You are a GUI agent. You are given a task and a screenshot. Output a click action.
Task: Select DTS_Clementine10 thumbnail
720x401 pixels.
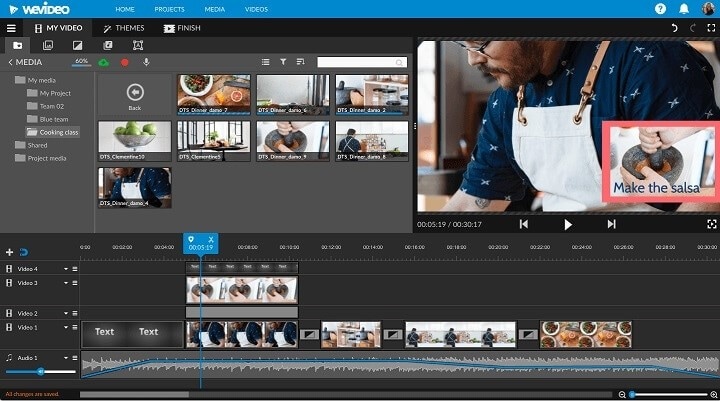pos(135,141)
